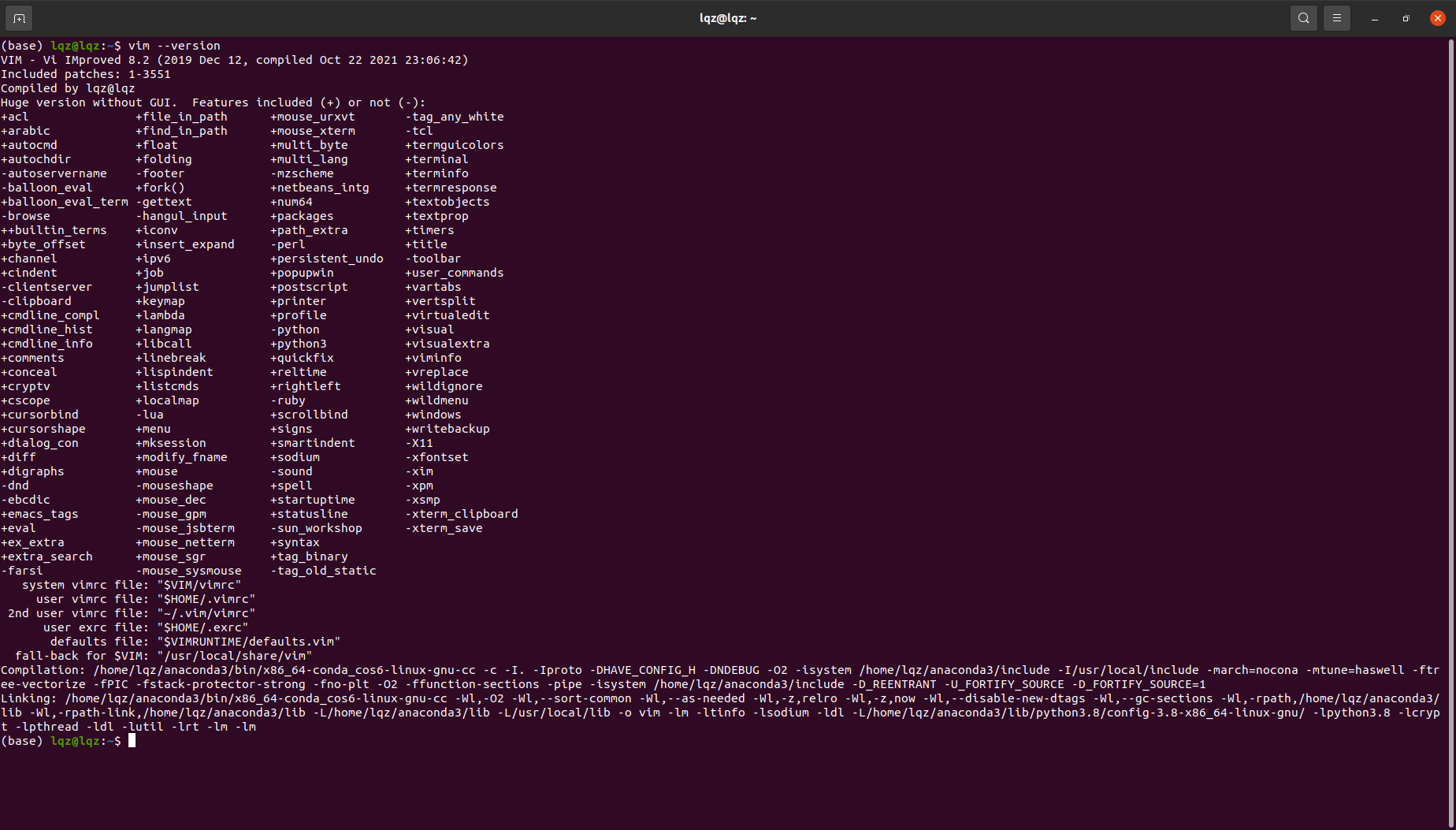Screen dimensions: 1456x830
Task: Open a new terminal tab
Action: click(19, 18)
